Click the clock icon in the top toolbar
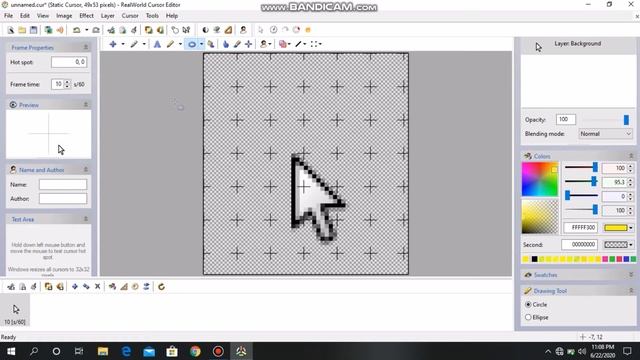Screen dimensions: 640x360 point(273,30)
